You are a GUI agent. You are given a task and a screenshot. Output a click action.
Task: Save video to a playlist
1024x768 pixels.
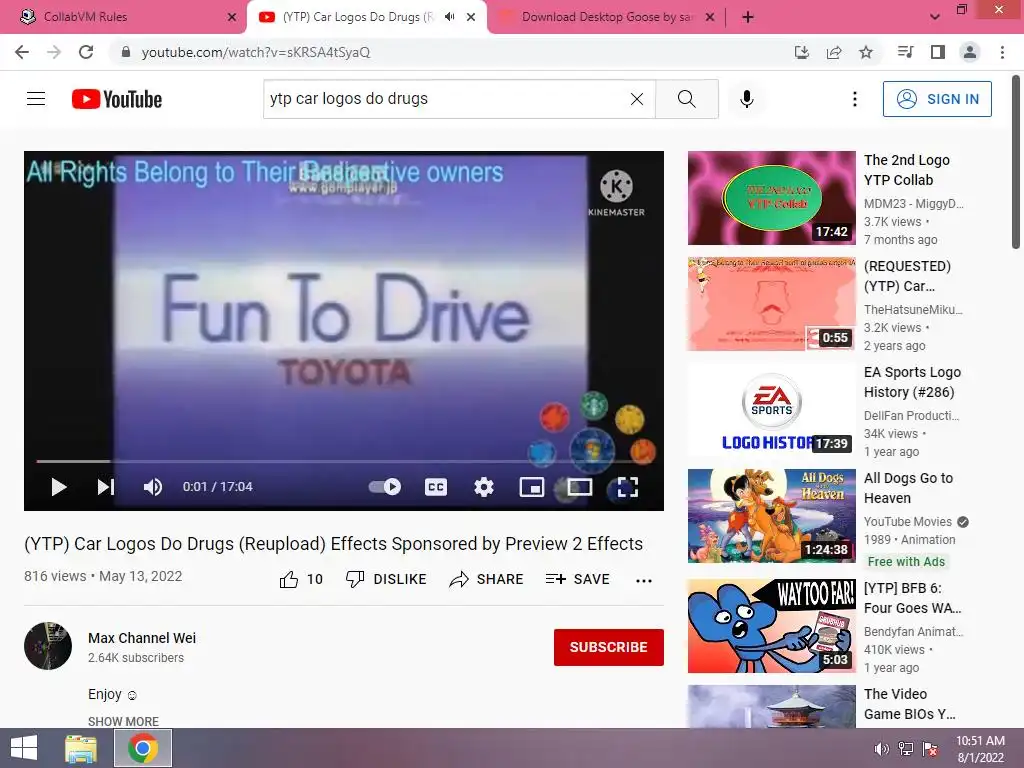tap(578, 579)
